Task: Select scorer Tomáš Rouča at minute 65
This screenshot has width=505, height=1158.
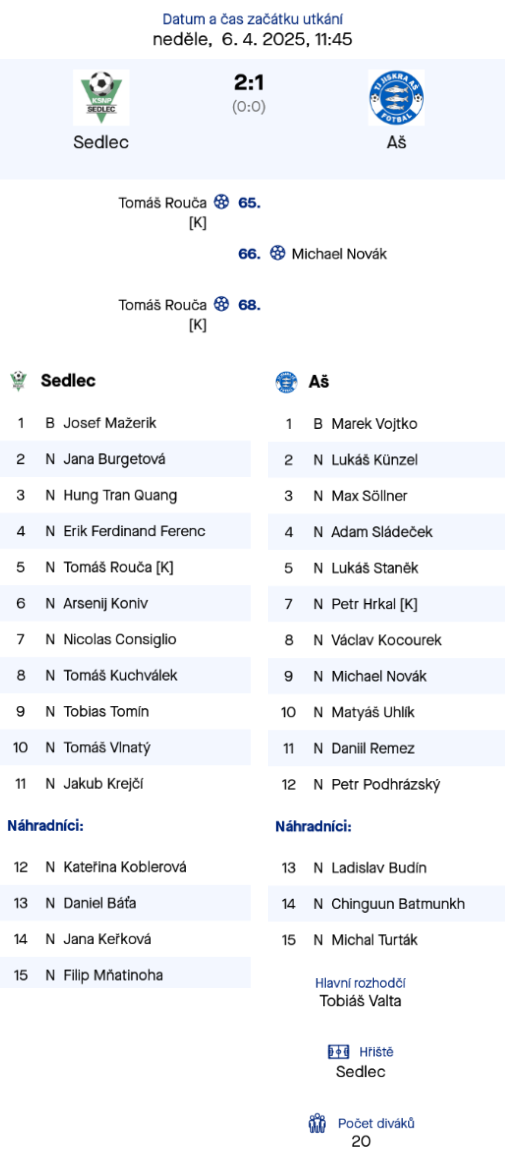Action: tap(163, 202)
